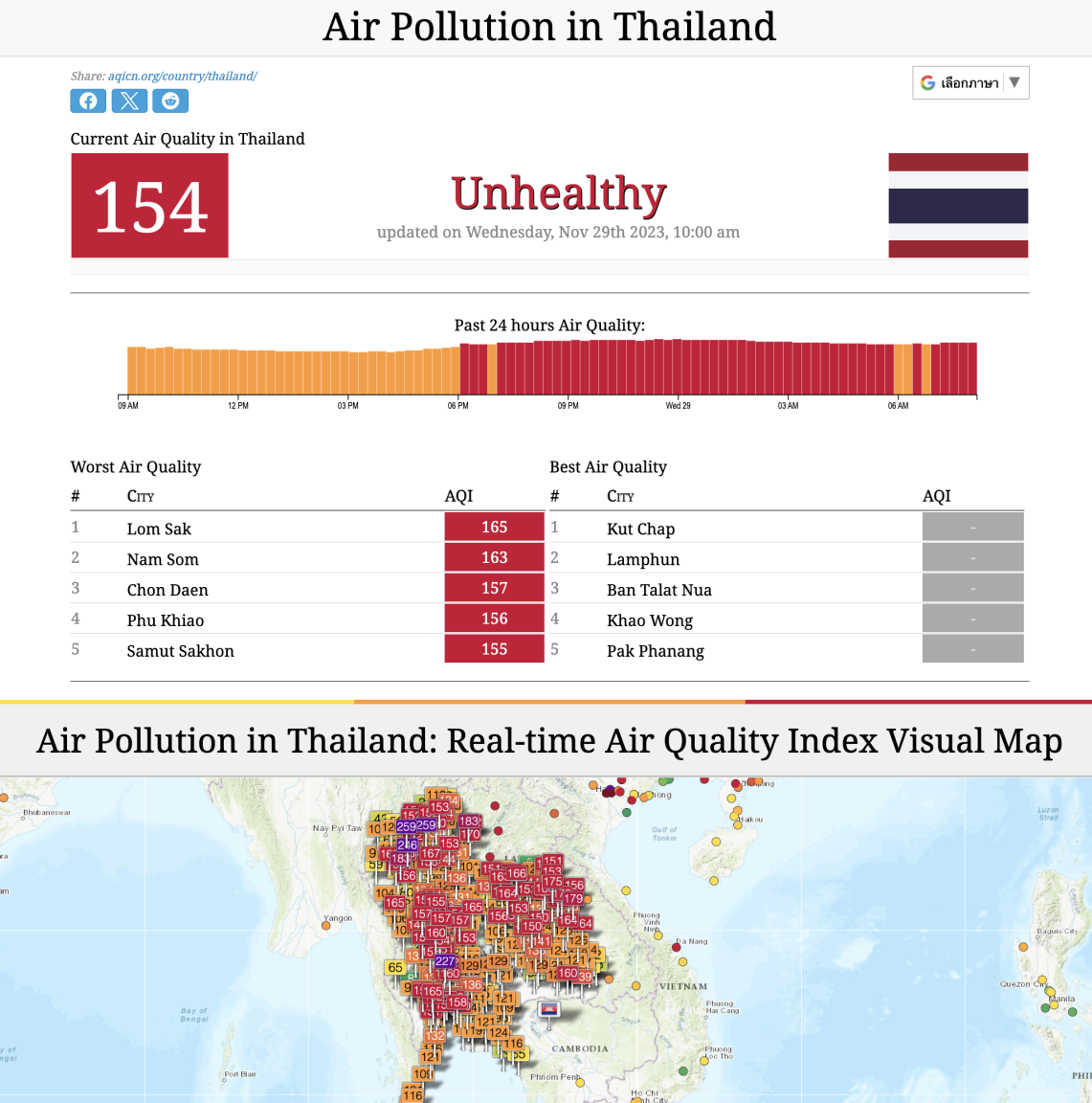Open the aqicn.org/country/thailand/ link
Viewport: 1092px width, 1103px height.
(182, 76)
